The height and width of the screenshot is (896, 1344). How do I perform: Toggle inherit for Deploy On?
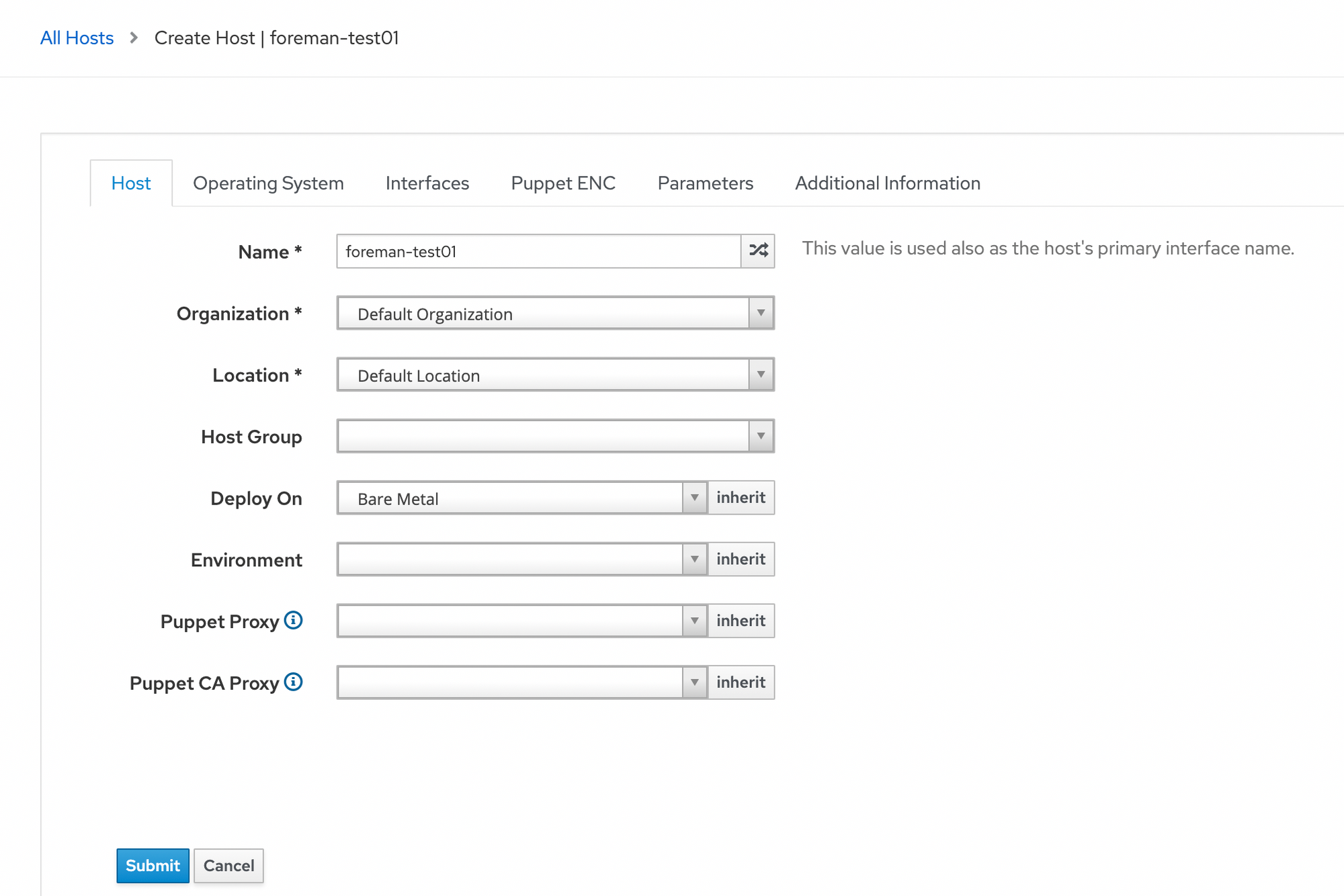(x=741, y=498)
